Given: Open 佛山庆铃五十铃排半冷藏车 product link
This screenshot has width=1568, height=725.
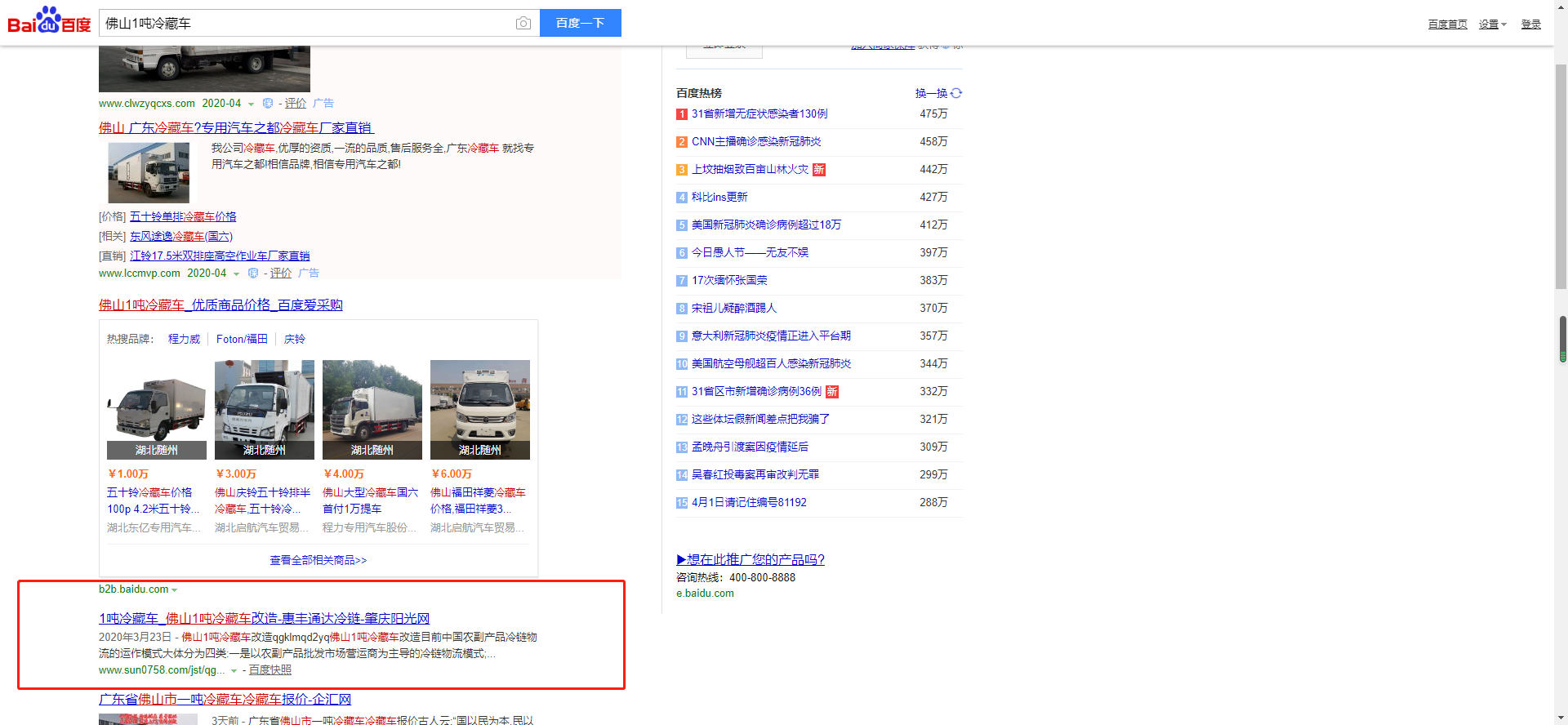Looking at the screenshot, I should [262, 500].
